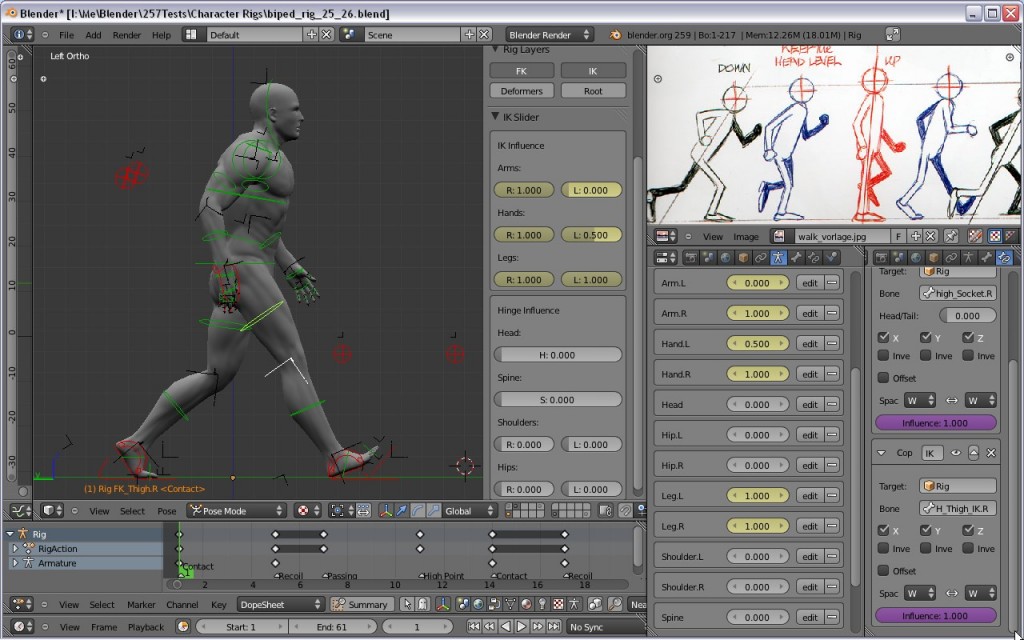
Task: Open the Pose menu in viewport header
Action: pyautogui.click(x=168, y=511)
